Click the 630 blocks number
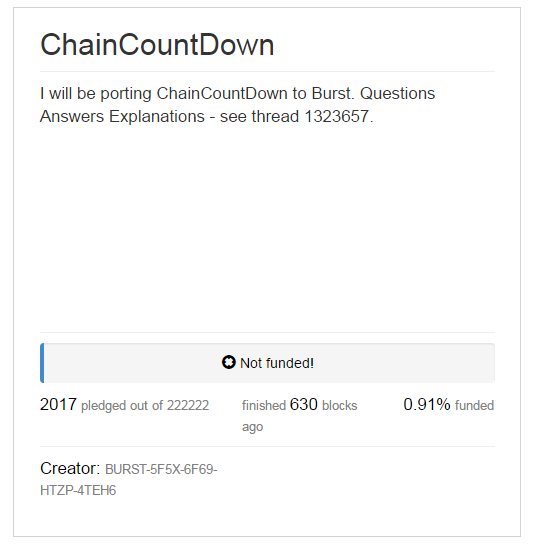 (x=304, y=405)
